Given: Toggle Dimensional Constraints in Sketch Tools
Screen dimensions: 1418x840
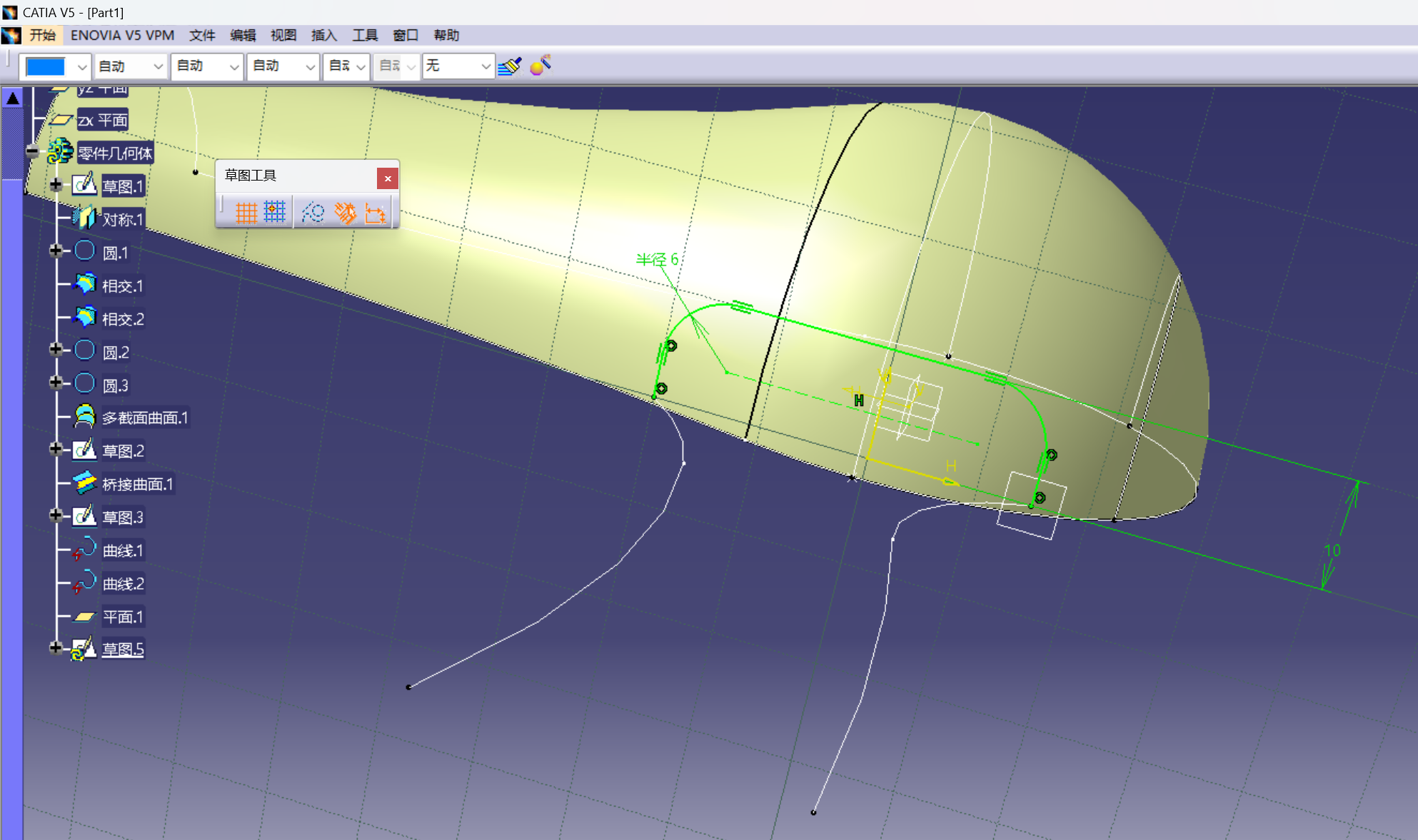Looking at the screenshot, I should pyautogui.click(x=376, y=213).
